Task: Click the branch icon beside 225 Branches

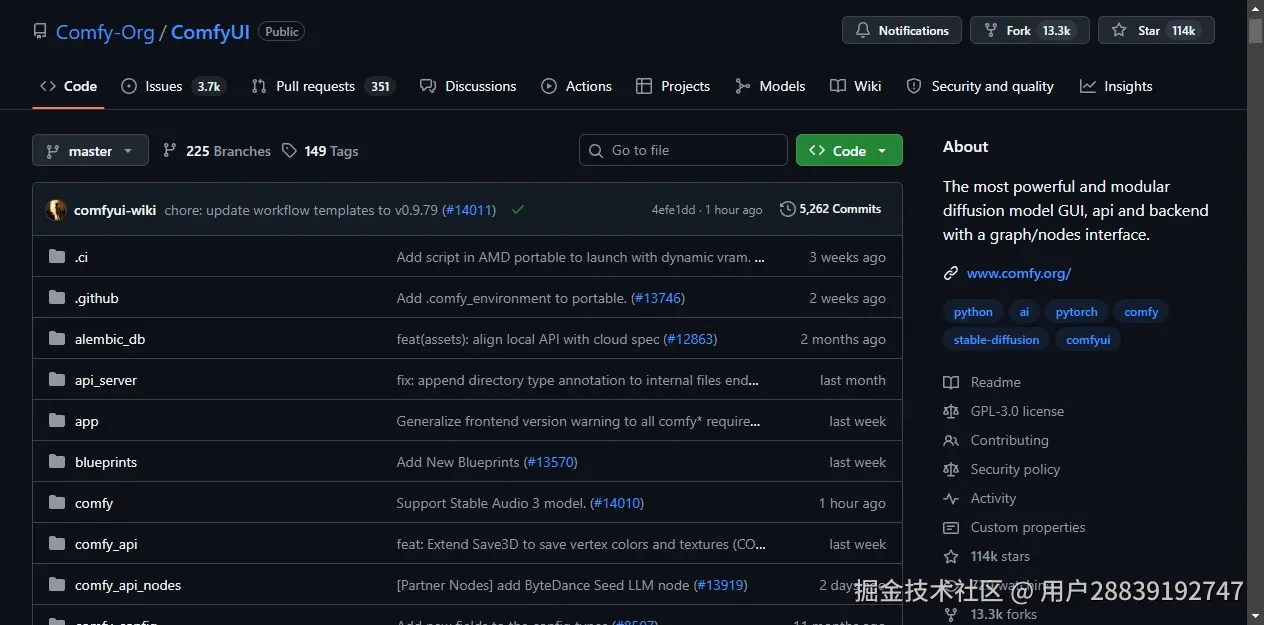Action: 170,150
